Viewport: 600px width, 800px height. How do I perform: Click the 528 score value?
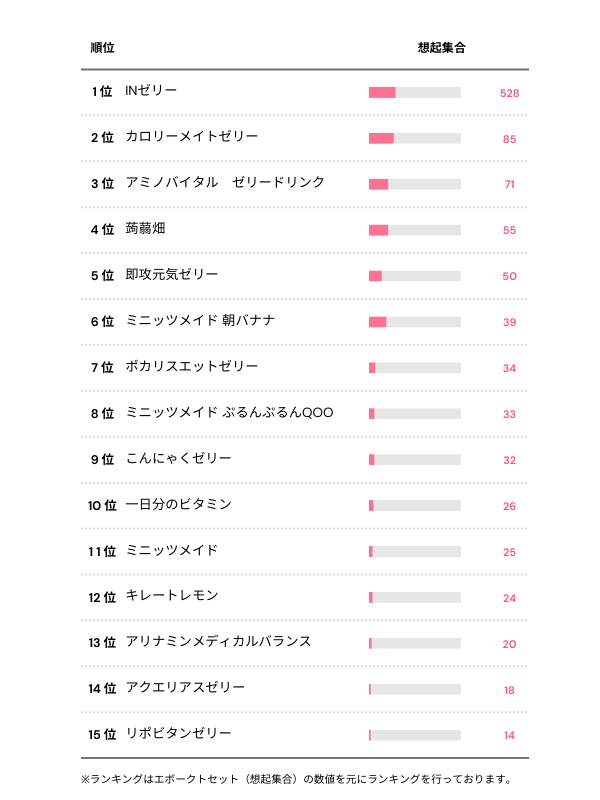pos(509,93)
